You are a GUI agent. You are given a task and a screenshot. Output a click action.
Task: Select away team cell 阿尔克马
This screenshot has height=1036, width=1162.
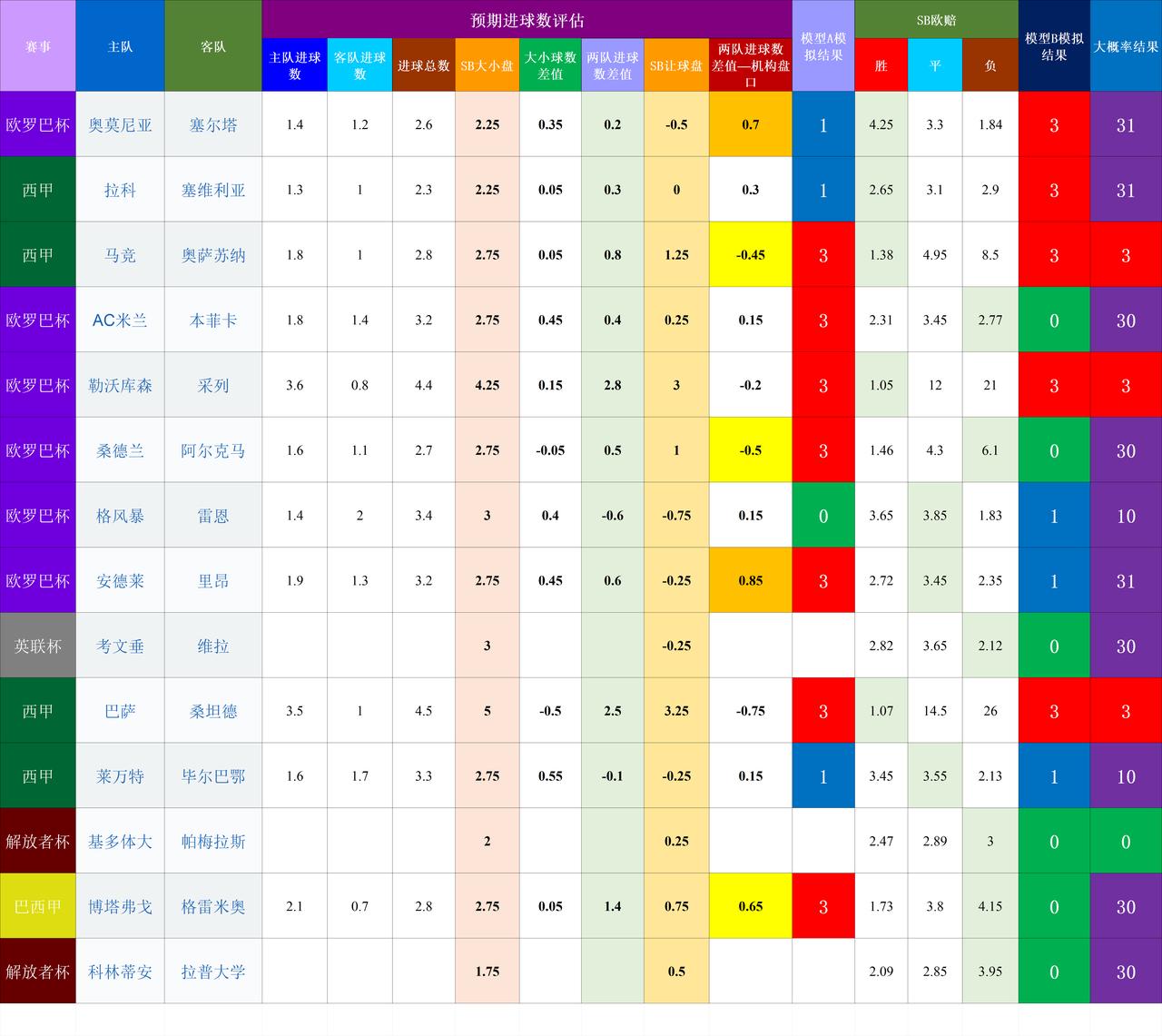click(213, 450)
